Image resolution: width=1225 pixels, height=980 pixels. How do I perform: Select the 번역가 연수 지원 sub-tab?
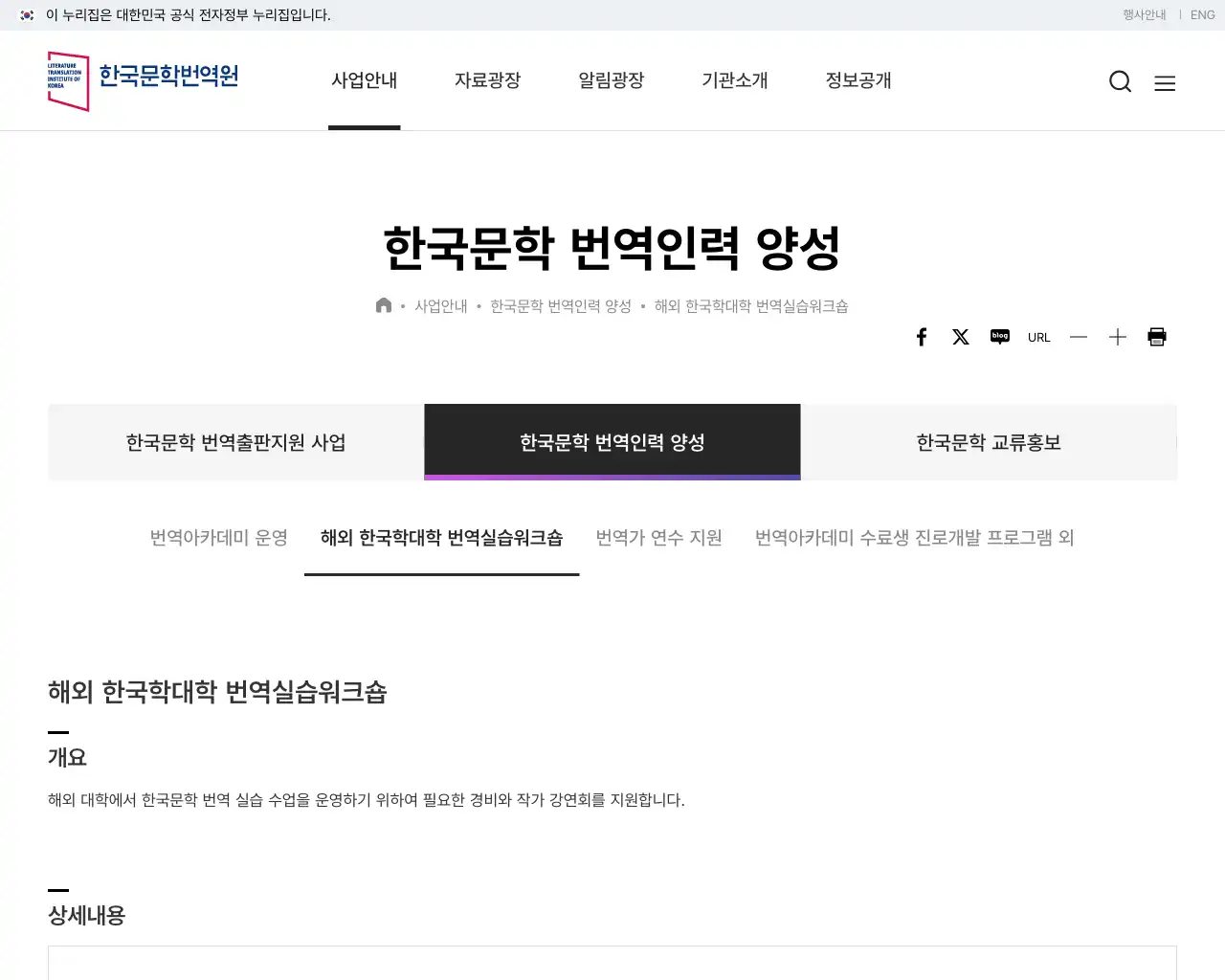pyautogui.click(x=658, y=538)
